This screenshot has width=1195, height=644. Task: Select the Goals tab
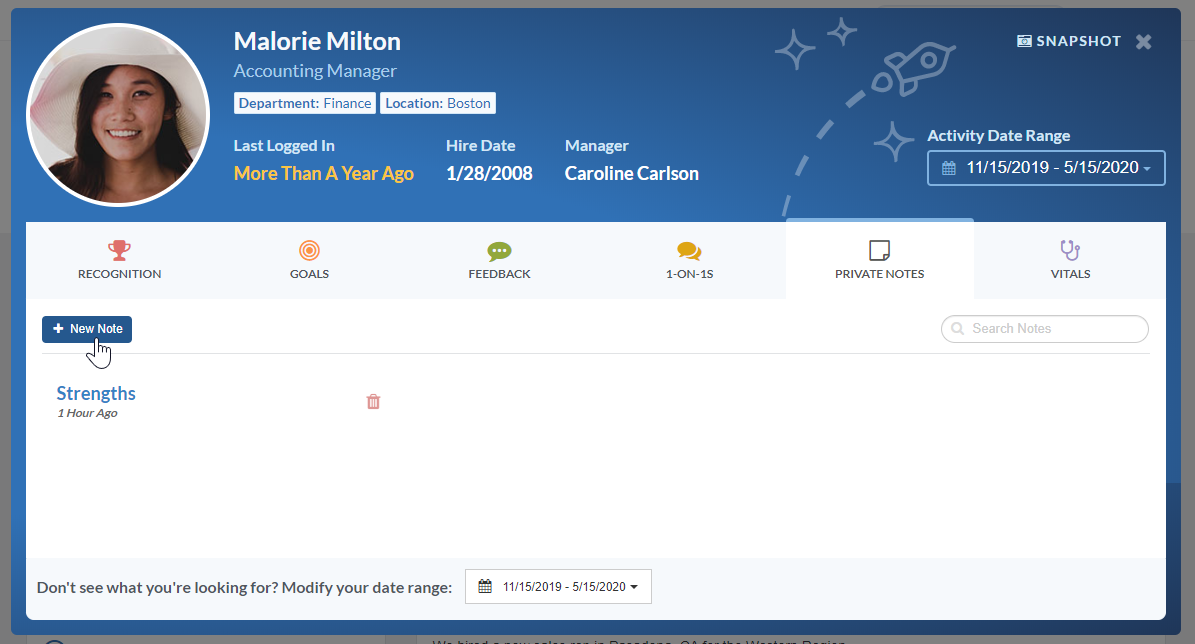309,260
